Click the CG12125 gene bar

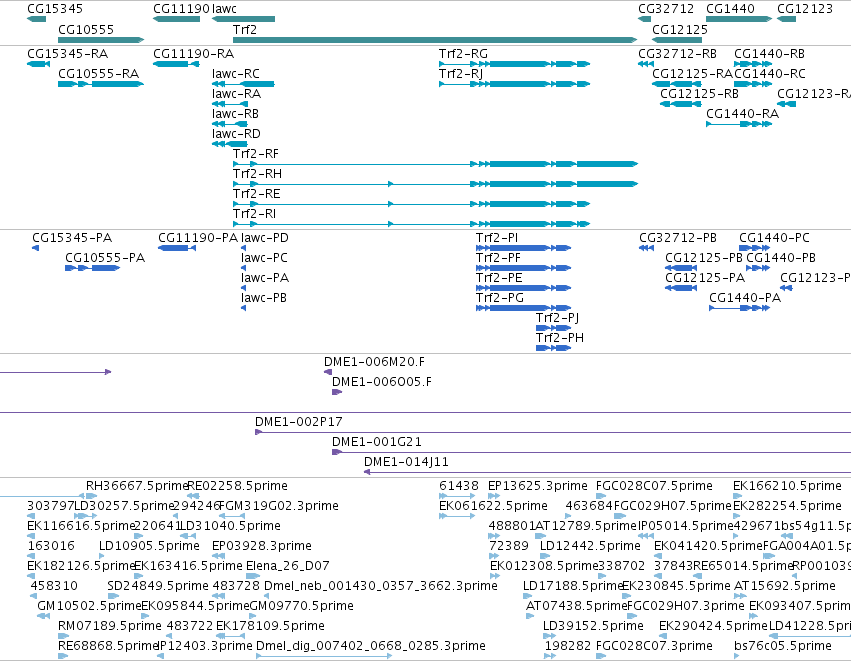677,40
